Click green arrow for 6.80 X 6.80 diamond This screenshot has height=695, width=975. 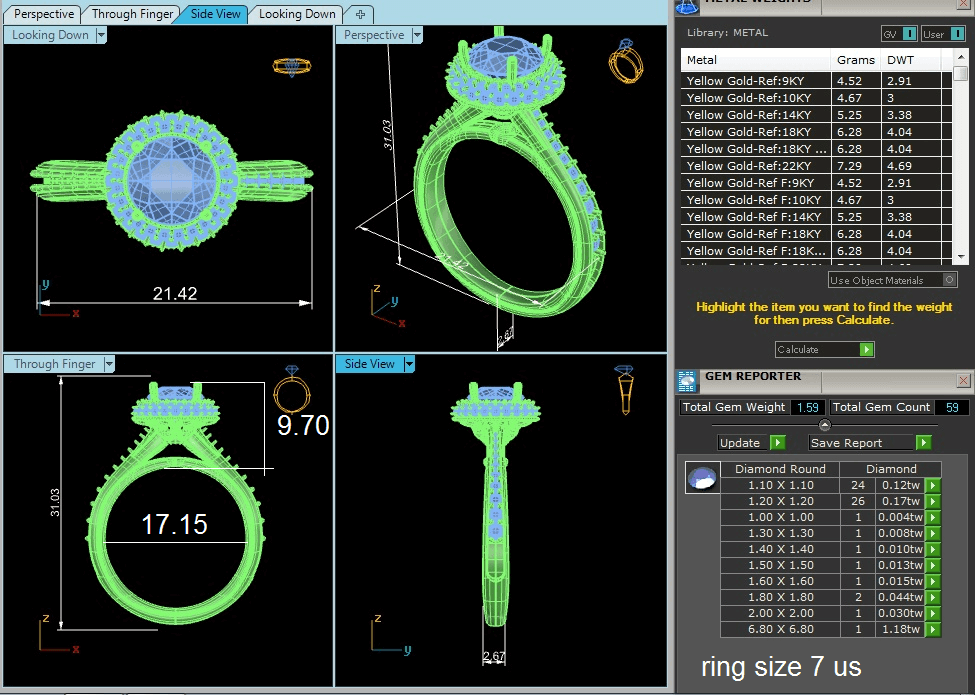pyautogui.click(x=933, y=630)
